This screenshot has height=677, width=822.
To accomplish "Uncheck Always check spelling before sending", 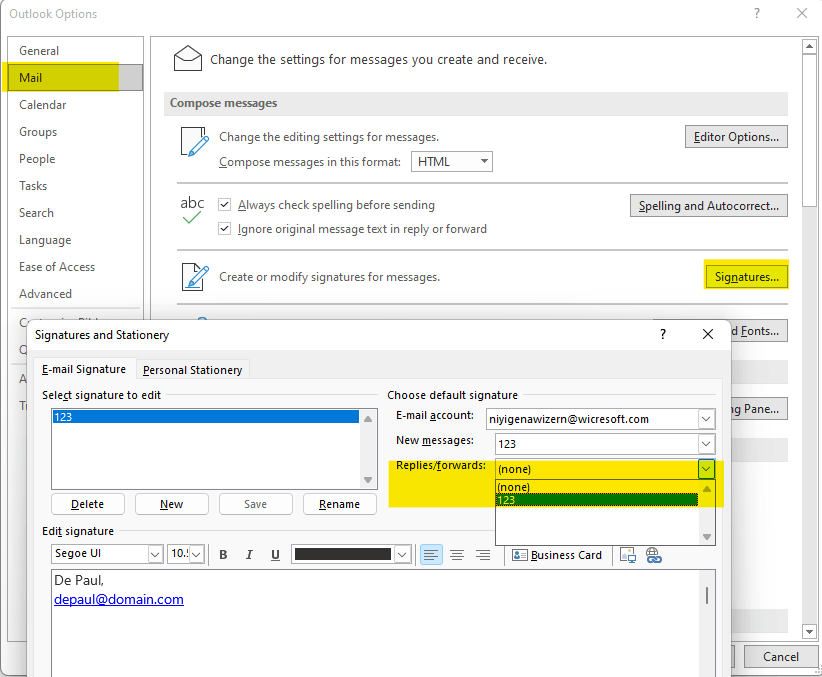I will (225, 205).
